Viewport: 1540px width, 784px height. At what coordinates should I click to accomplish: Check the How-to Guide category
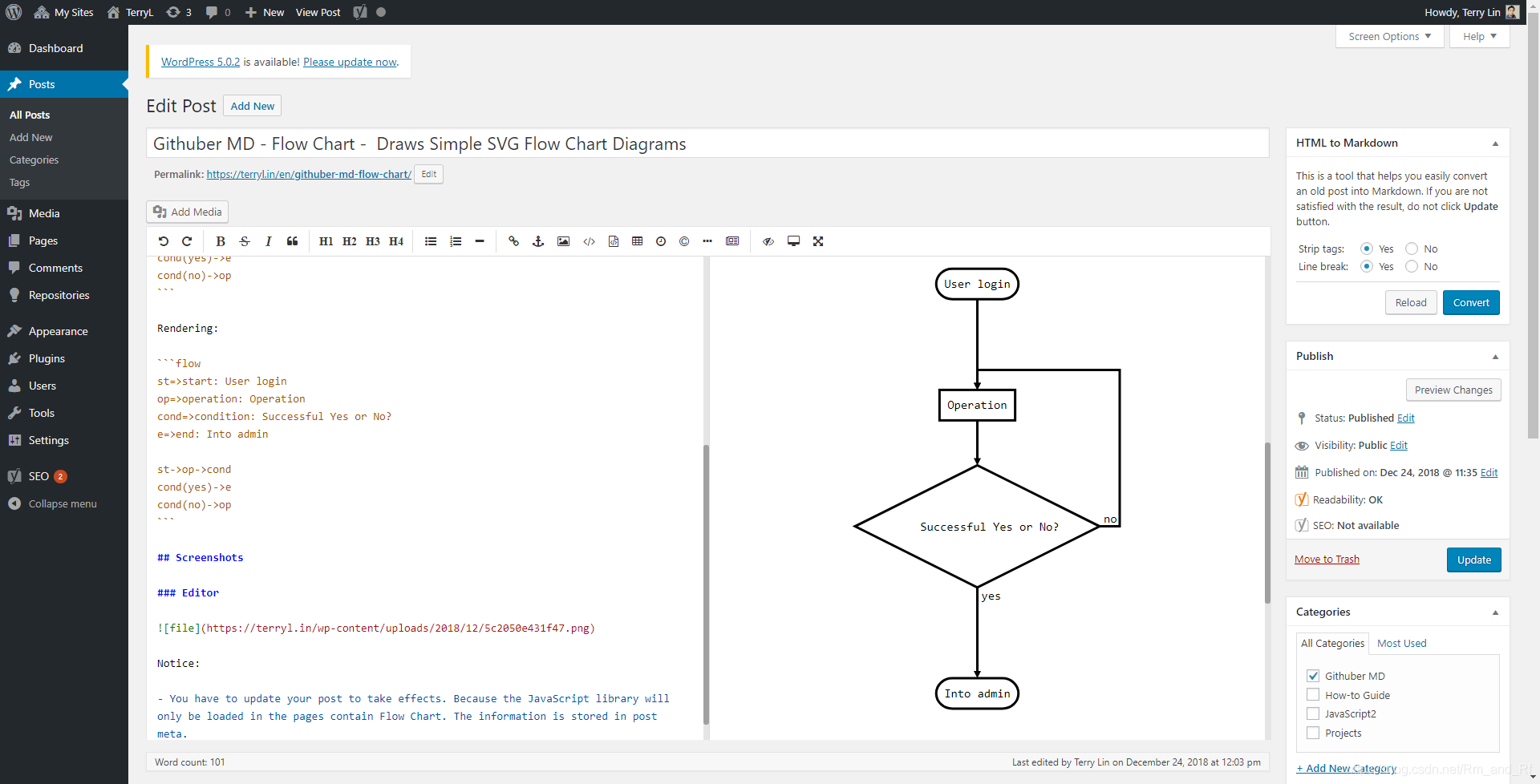pos(1313,695)
